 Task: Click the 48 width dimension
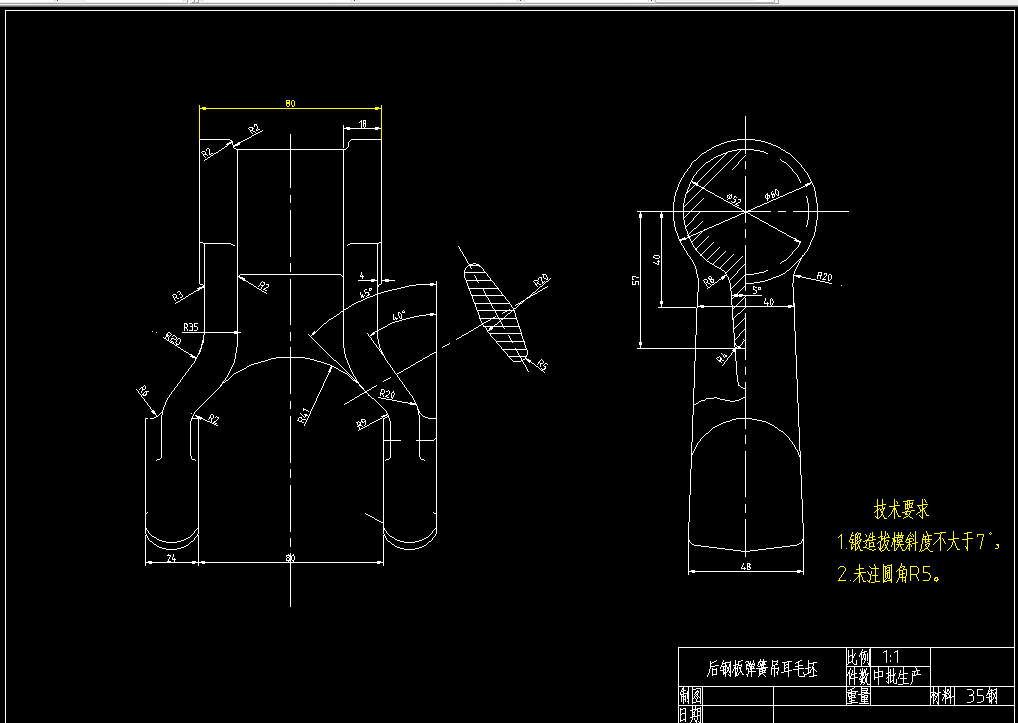point(745,567)
